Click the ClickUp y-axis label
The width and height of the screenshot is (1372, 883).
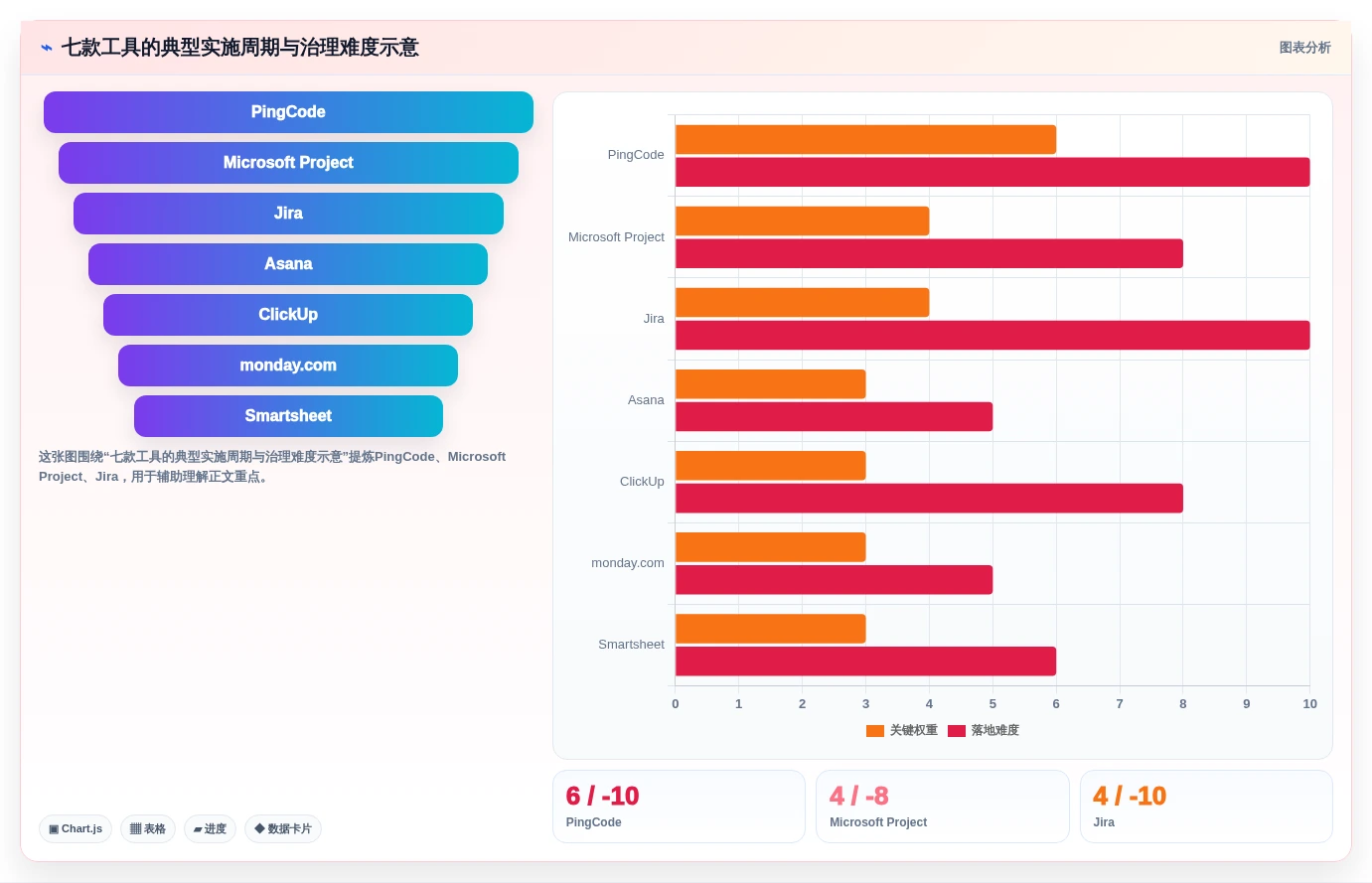642,482
